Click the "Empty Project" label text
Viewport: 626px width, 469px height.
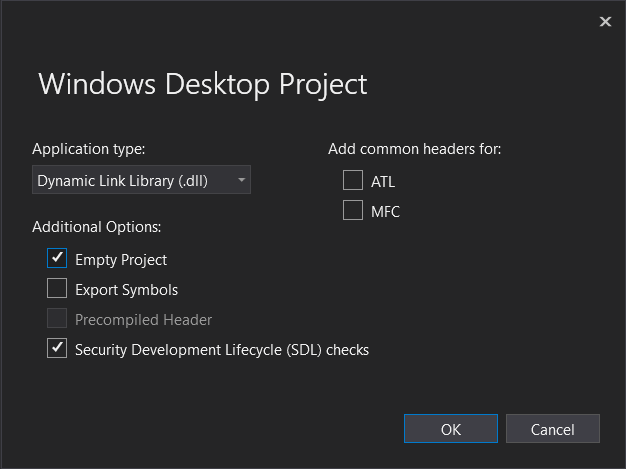click(x=121, y=260)
